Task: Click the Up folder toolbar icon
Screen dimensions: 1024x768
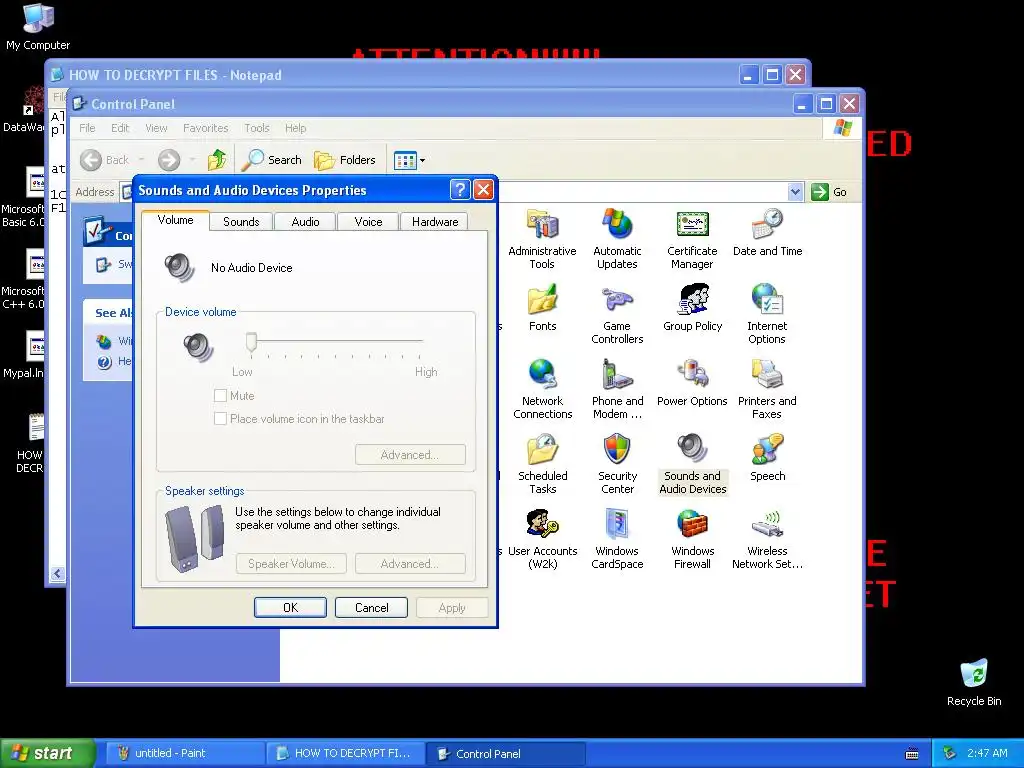Action: [217, 159]
